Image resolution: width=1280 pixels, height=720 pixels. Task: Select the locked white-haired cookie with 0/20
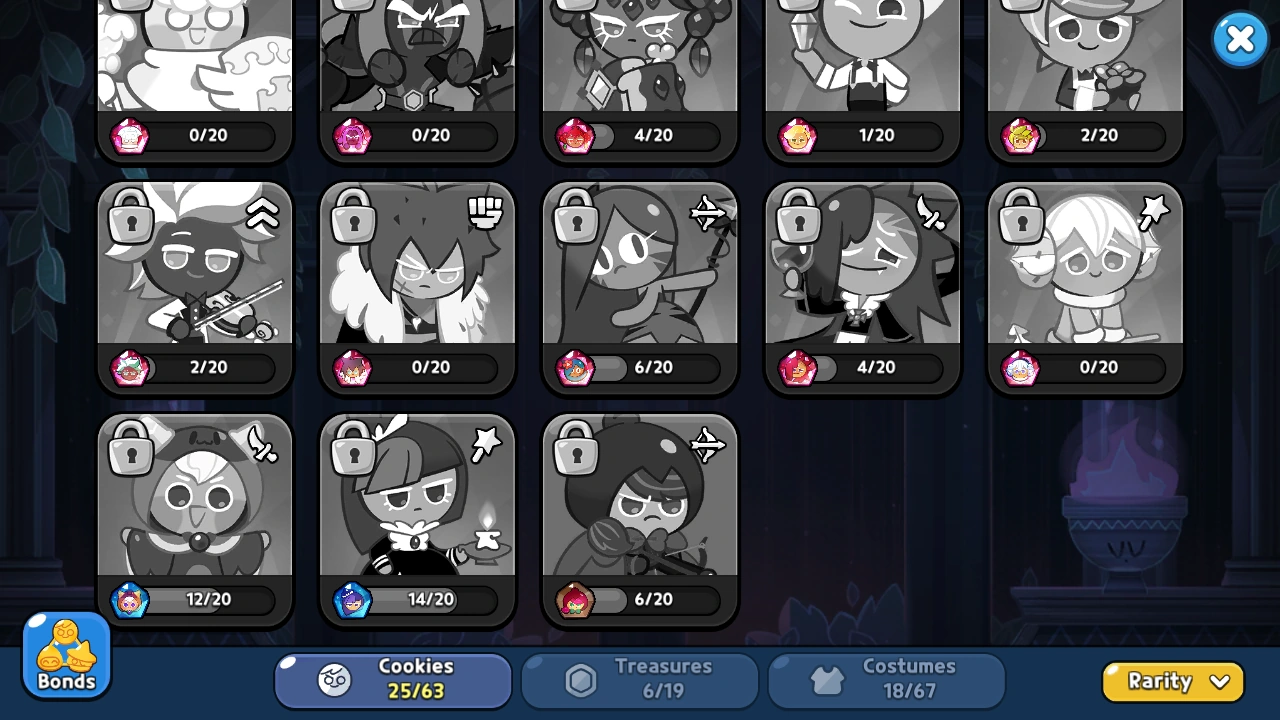coord(1085,288)
